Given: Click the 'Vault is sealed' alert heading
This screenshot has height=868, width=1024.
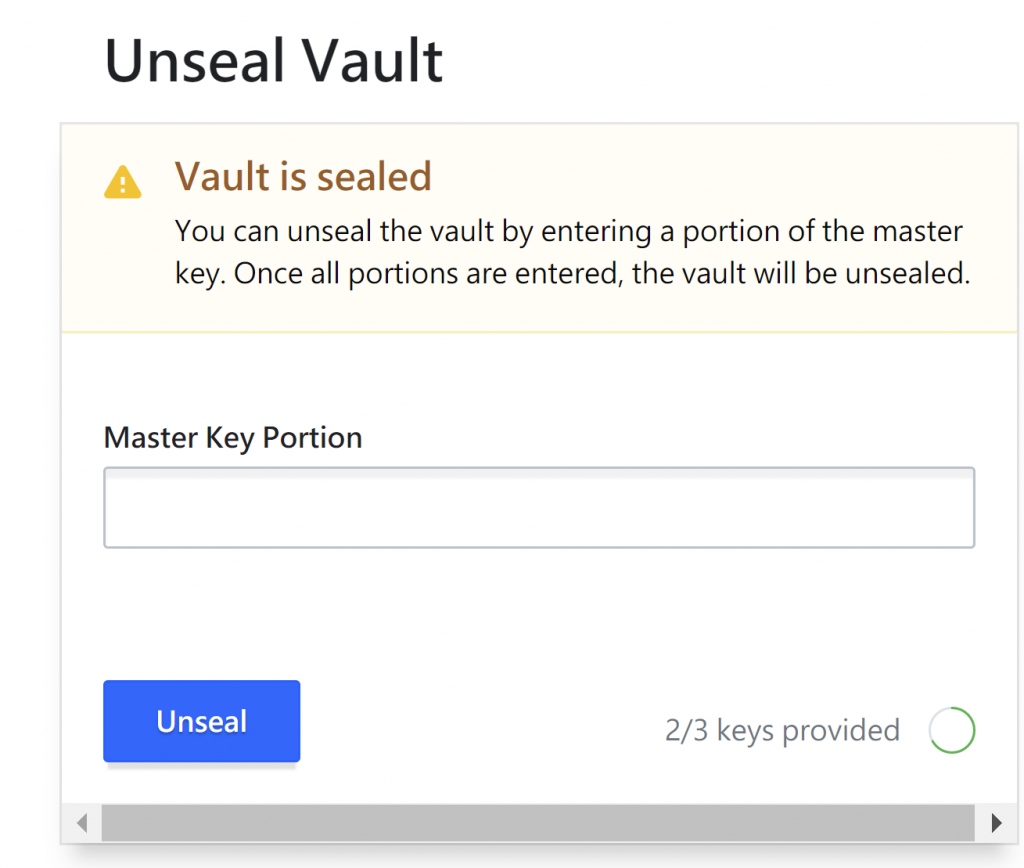Looking at the screenshot, I should click(303, 177).
